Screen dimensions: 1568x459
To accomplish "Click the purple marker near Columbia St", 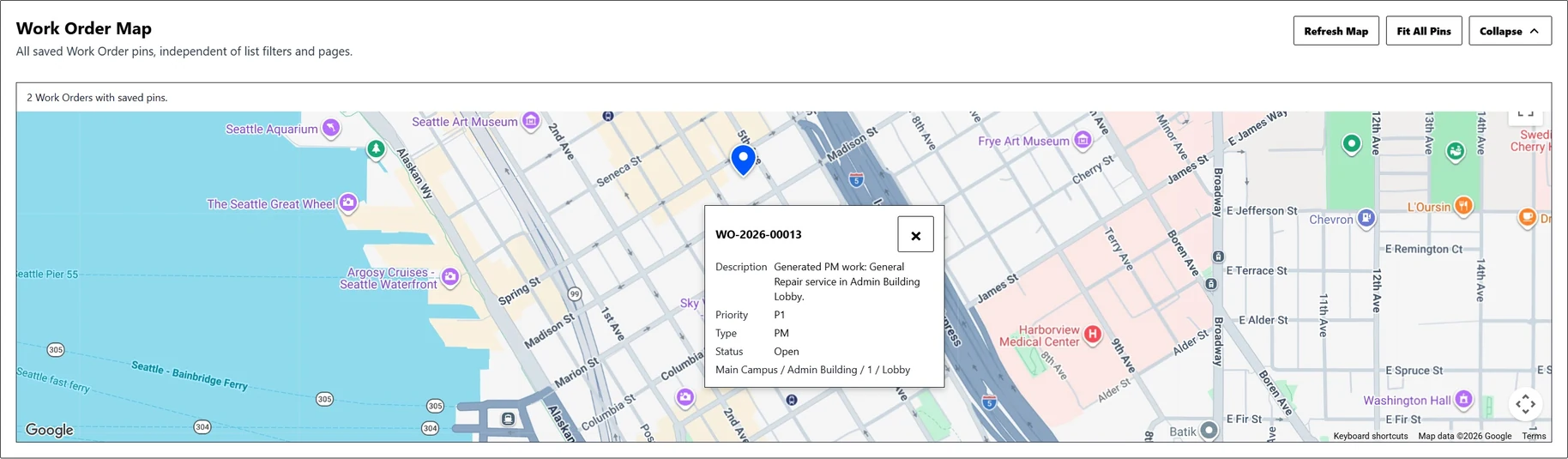I will [684, 397].
